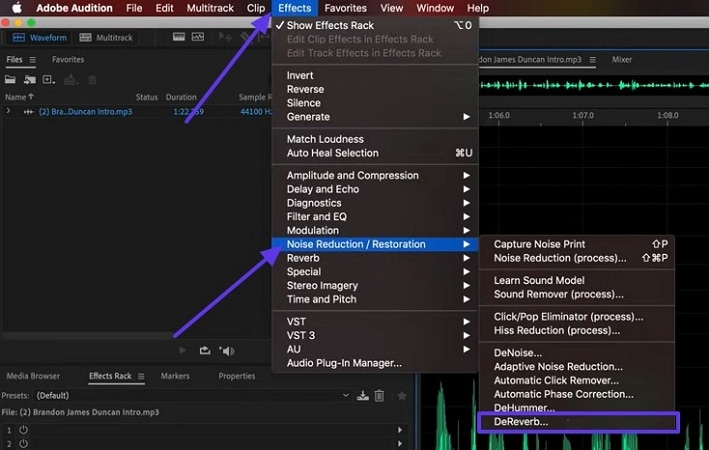Expand the Special submenu
709x450 pixels.
pyautogui.click(x=375, y=272)
